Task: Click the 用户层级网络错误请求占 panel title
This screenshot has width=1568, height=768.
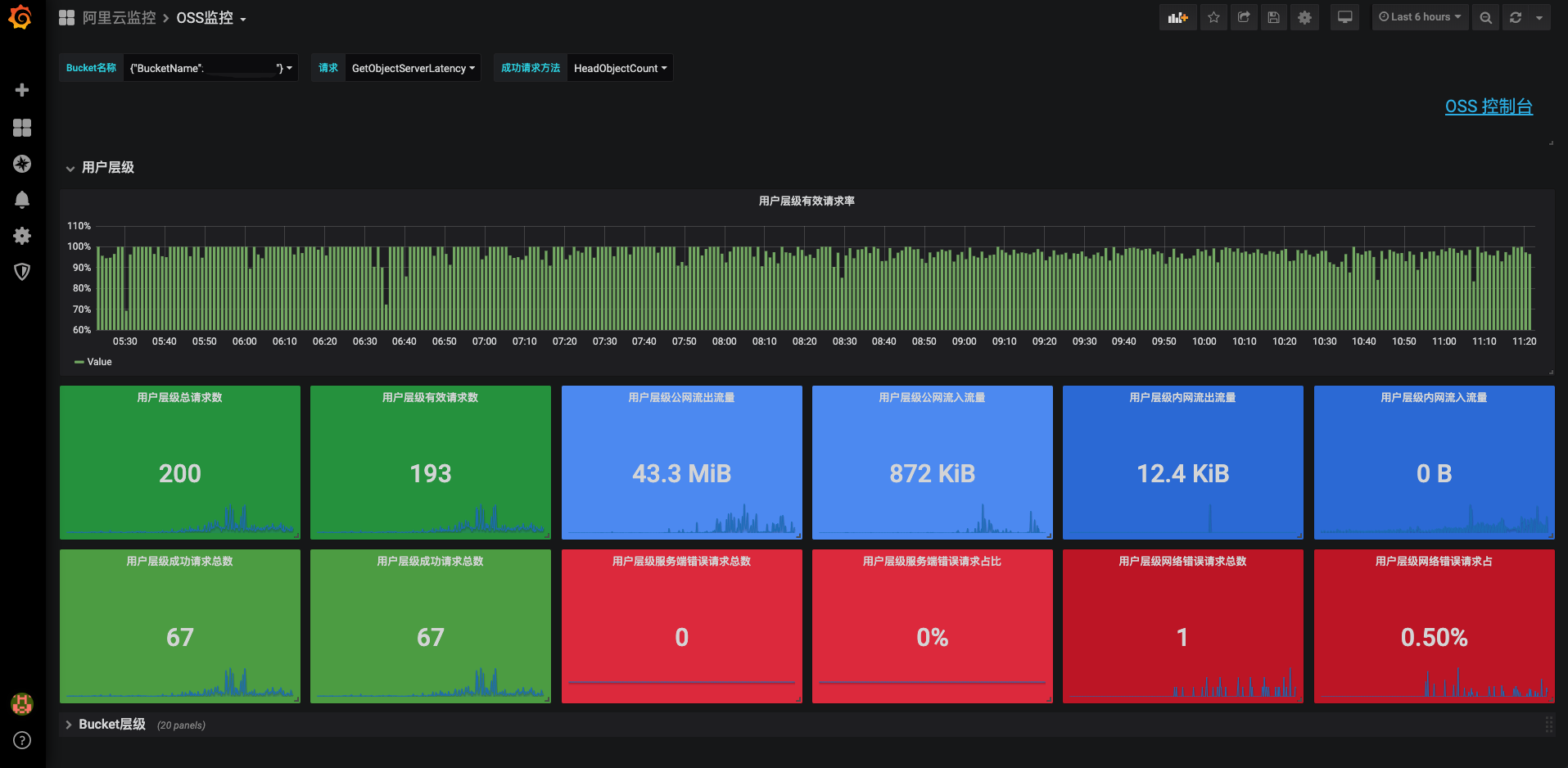Action: [x=1434, y=561]
